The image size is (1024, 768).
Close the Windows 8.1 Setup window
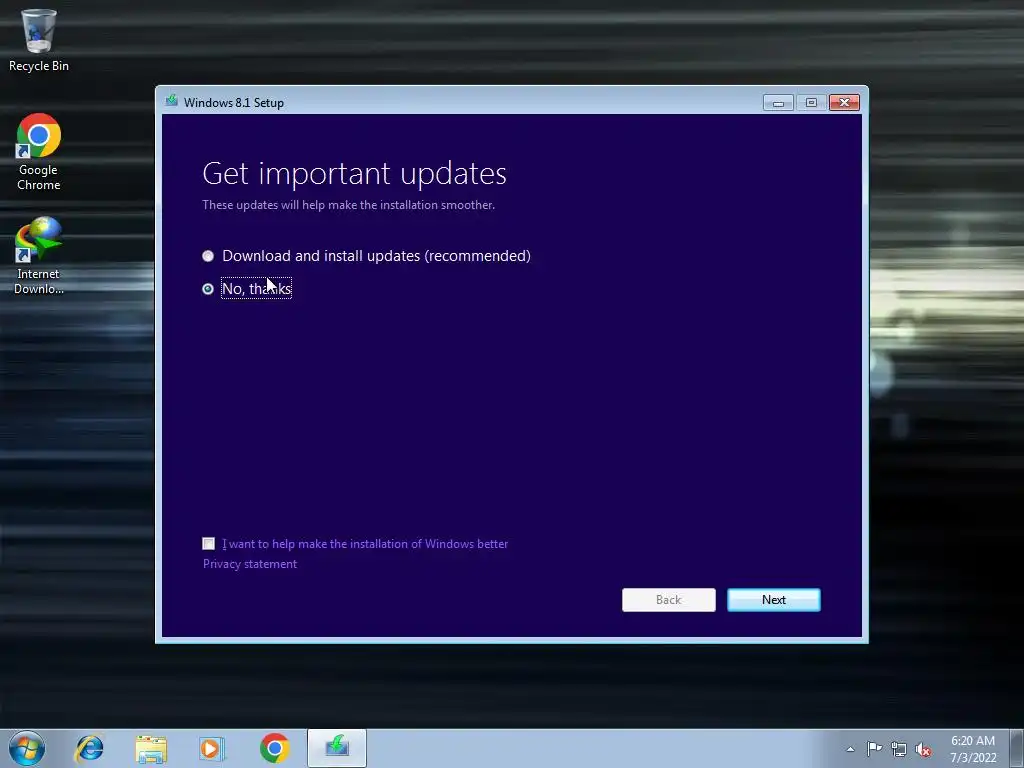pyautogui.click(x=844, y=103)
